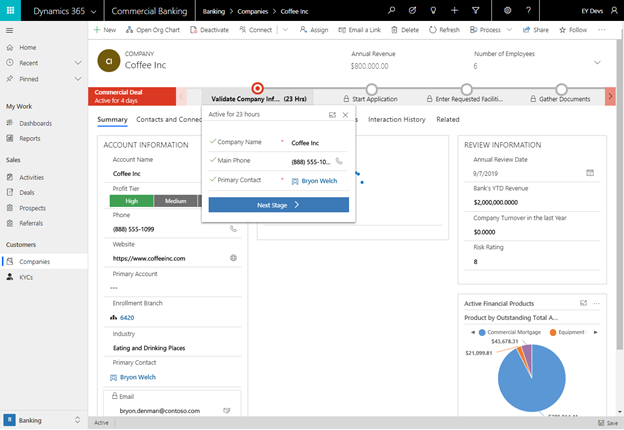The width and height of the screenshot is (624, 430).
Task: Collapse the left navigation hamburger menu
Action: tap(10, 30)
